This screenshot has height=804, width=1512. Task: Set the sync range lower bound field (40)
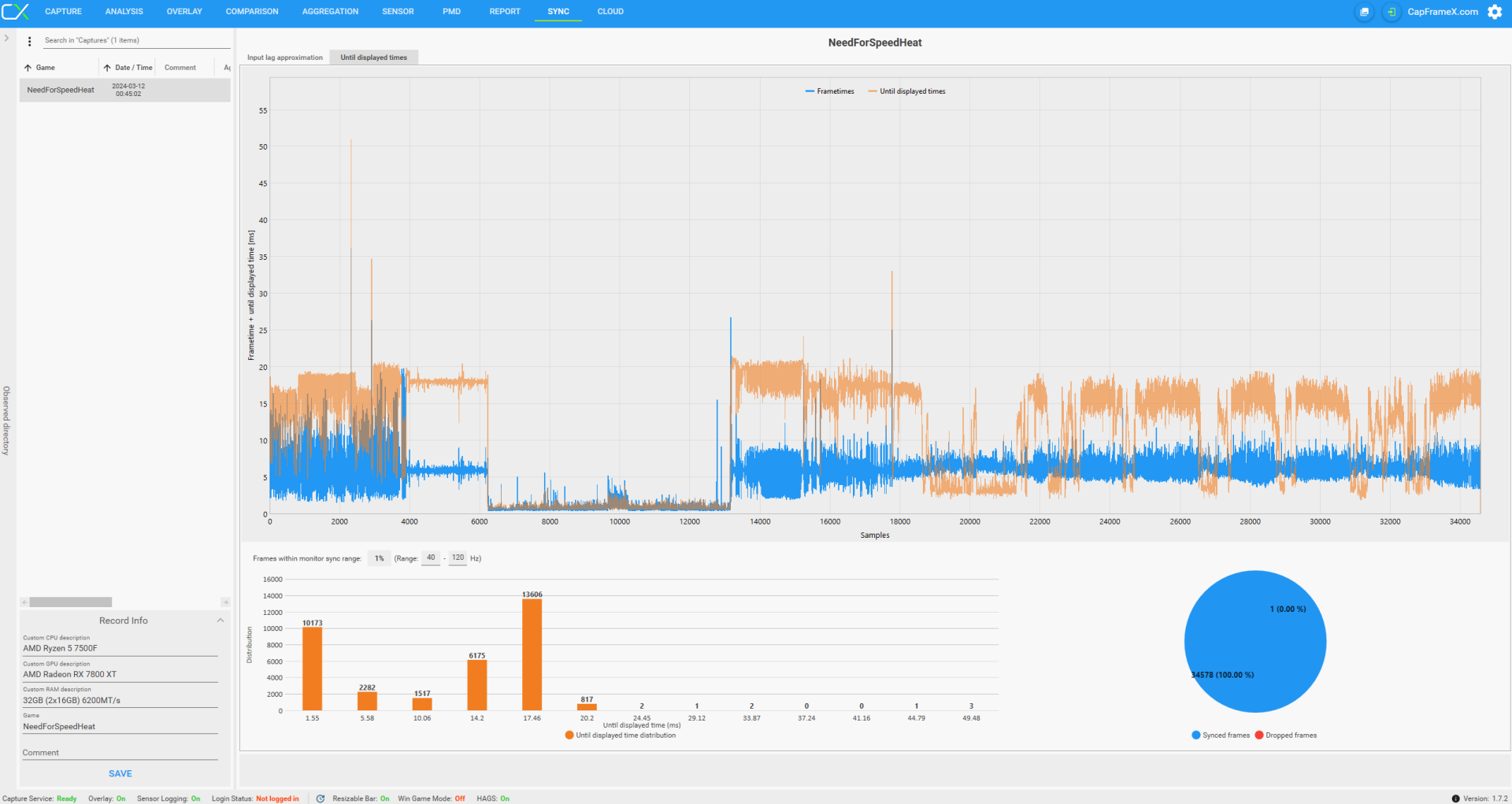click(x=431, y=558)
